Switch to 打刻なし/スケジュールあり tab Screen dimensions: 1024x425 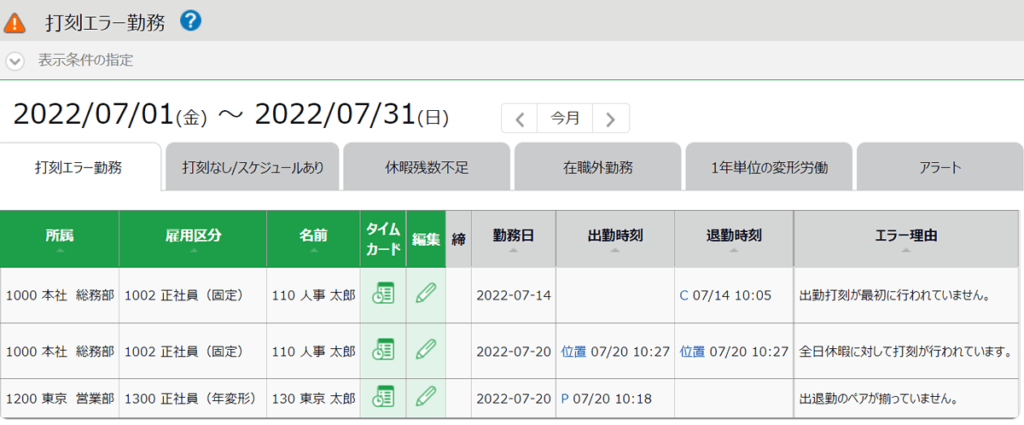[x=253, y=168]
